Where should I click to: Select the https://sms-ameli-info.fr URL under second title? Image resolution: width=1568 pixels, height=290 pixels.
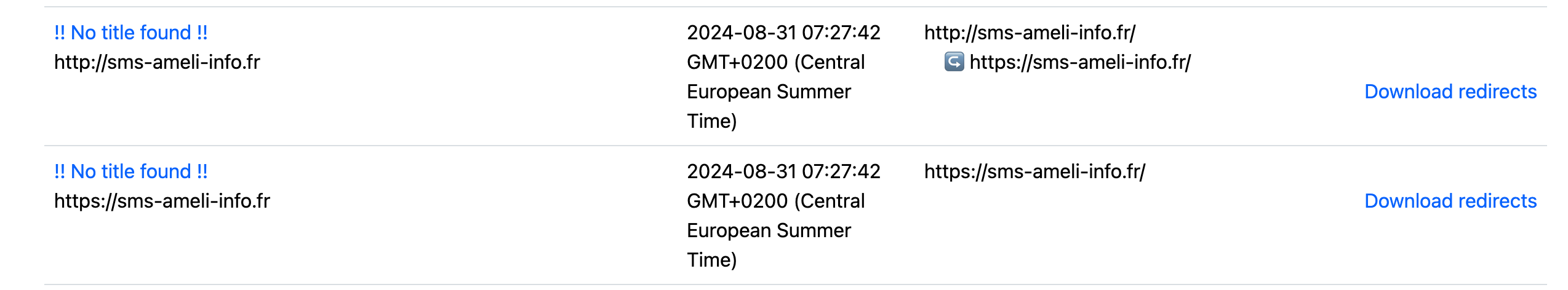click(x=162, y=201)
